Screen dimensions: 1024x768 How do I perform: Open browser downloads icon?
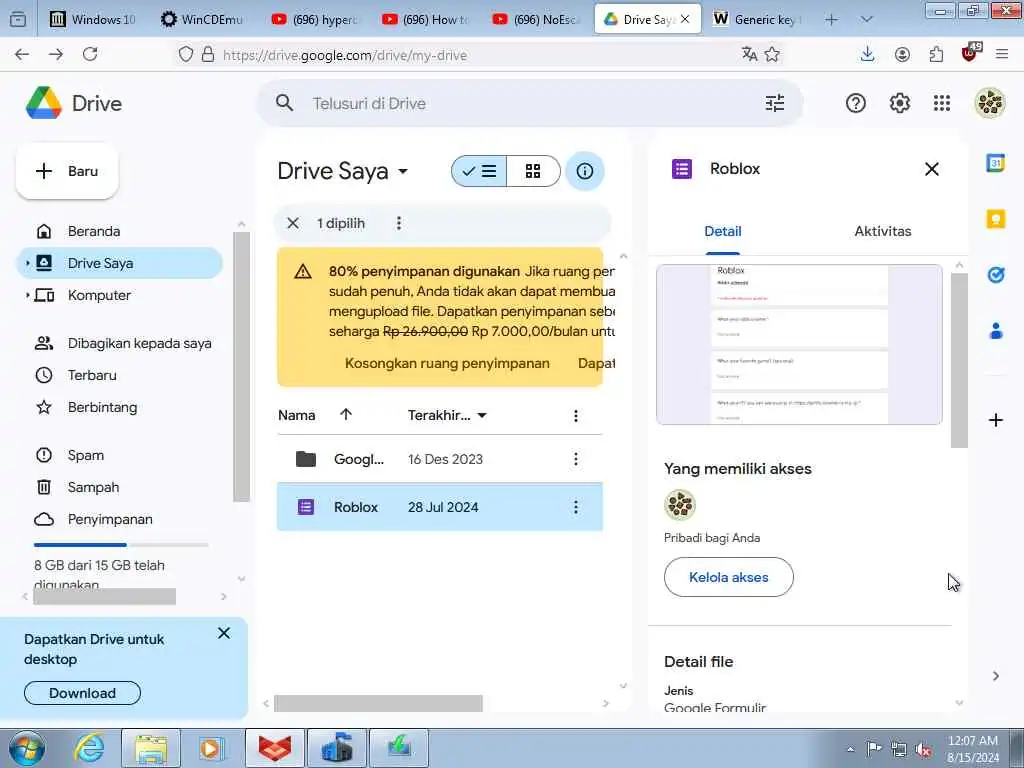point(867,54)
